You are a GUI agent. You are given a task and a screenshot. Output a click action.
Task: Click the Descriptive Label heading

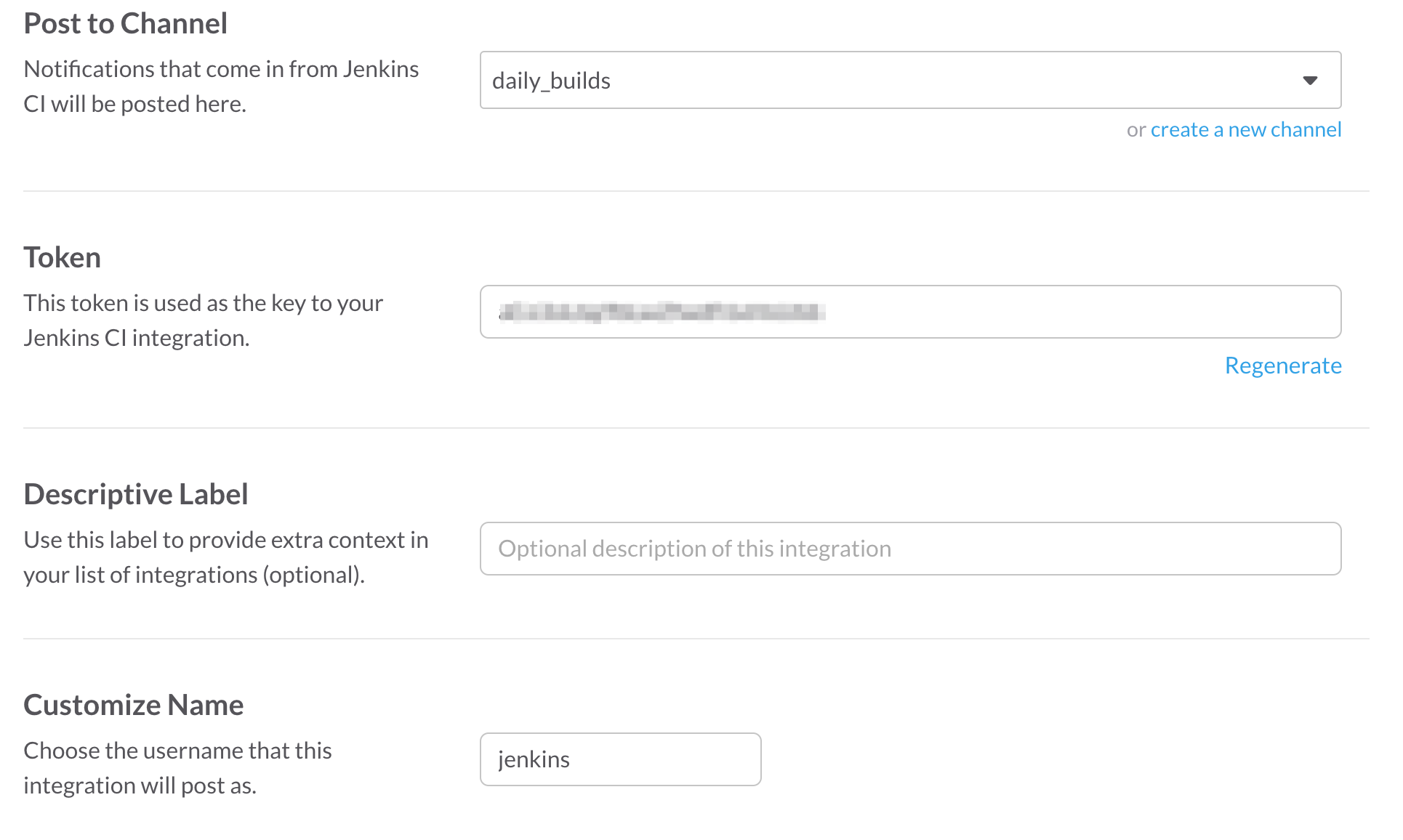(x=136, y=493)
